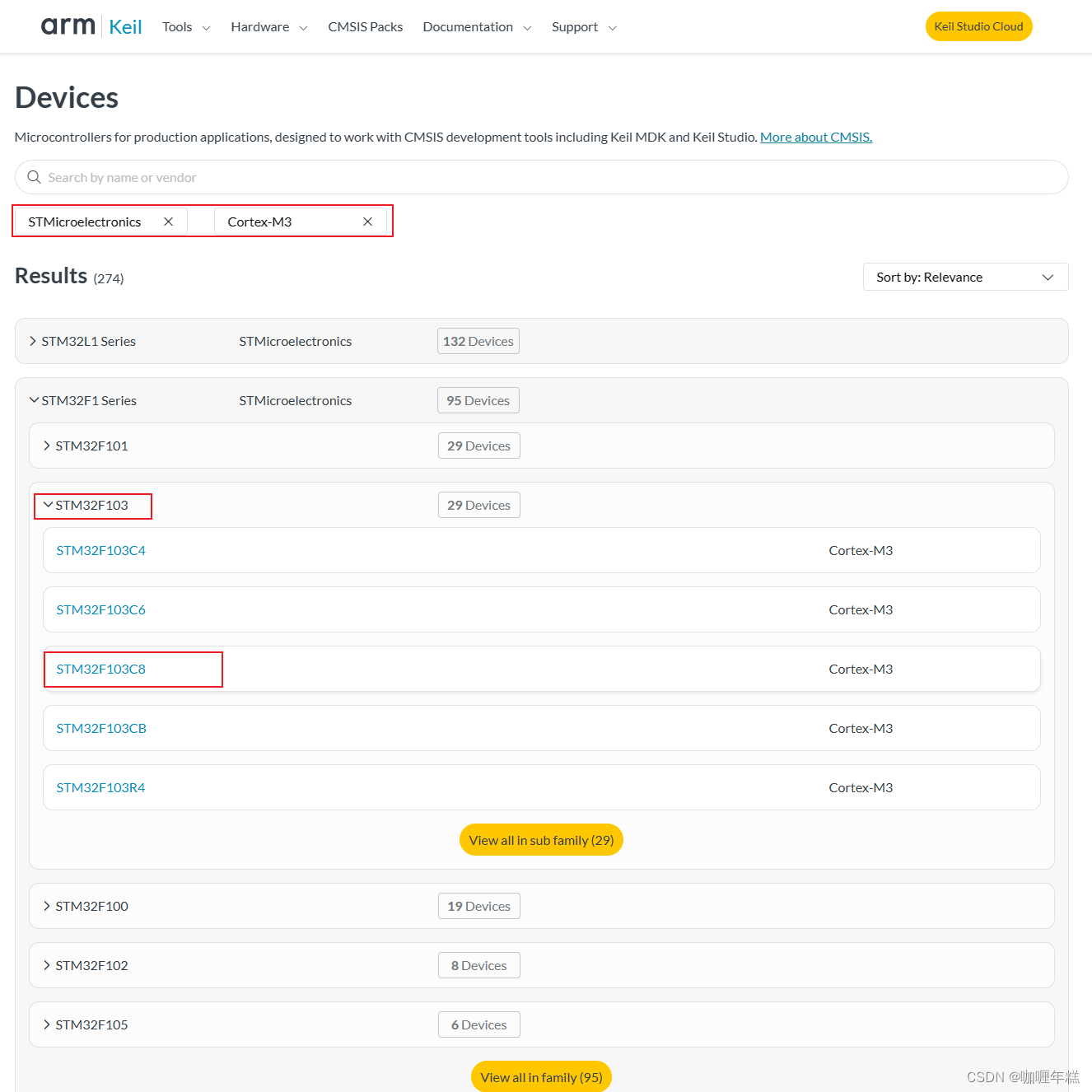Expand the STM32F101 sub family
This screenshot has height=1092, width=1092.
542,446
